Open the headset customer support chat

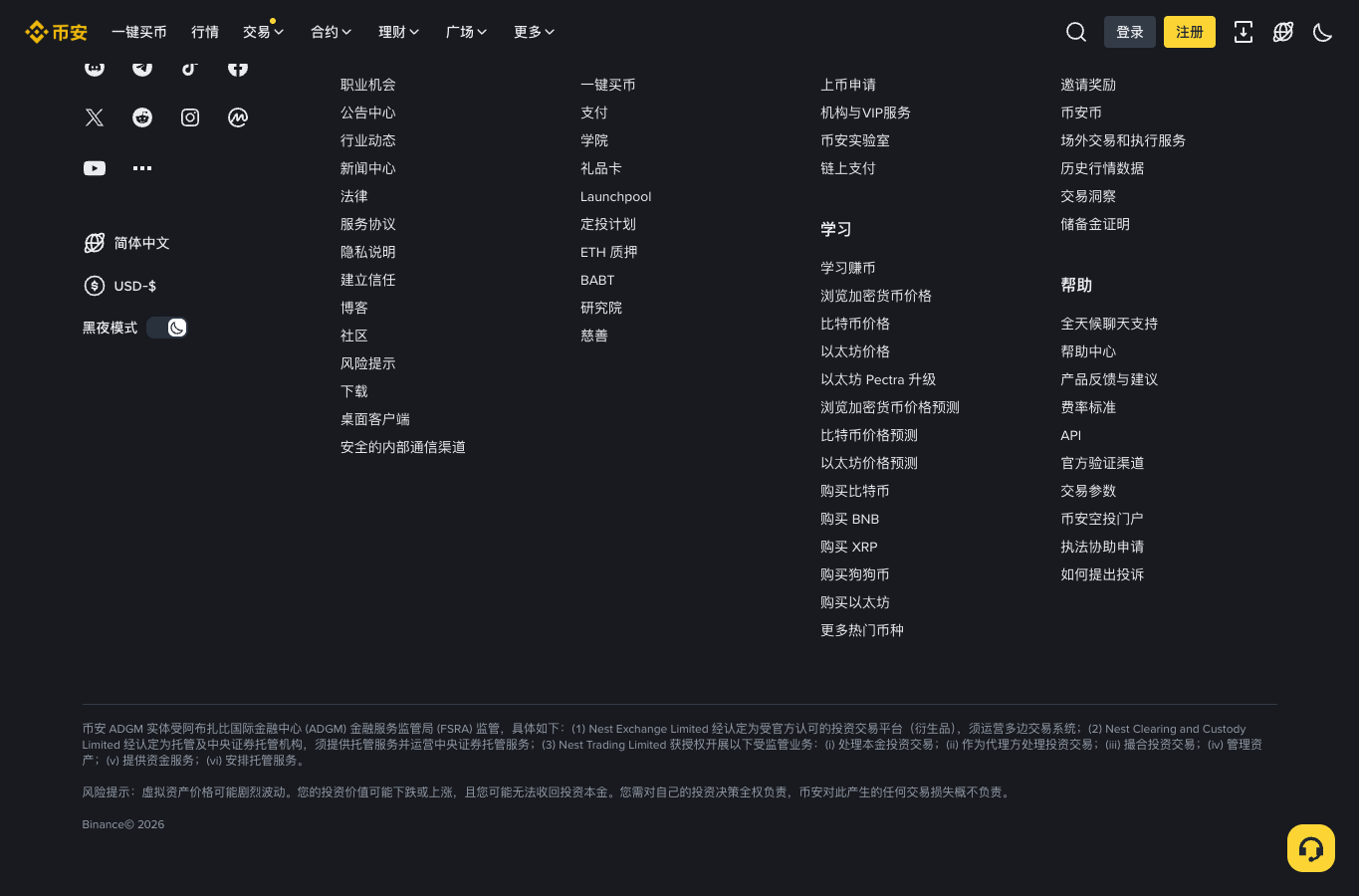click(1311, 848)
